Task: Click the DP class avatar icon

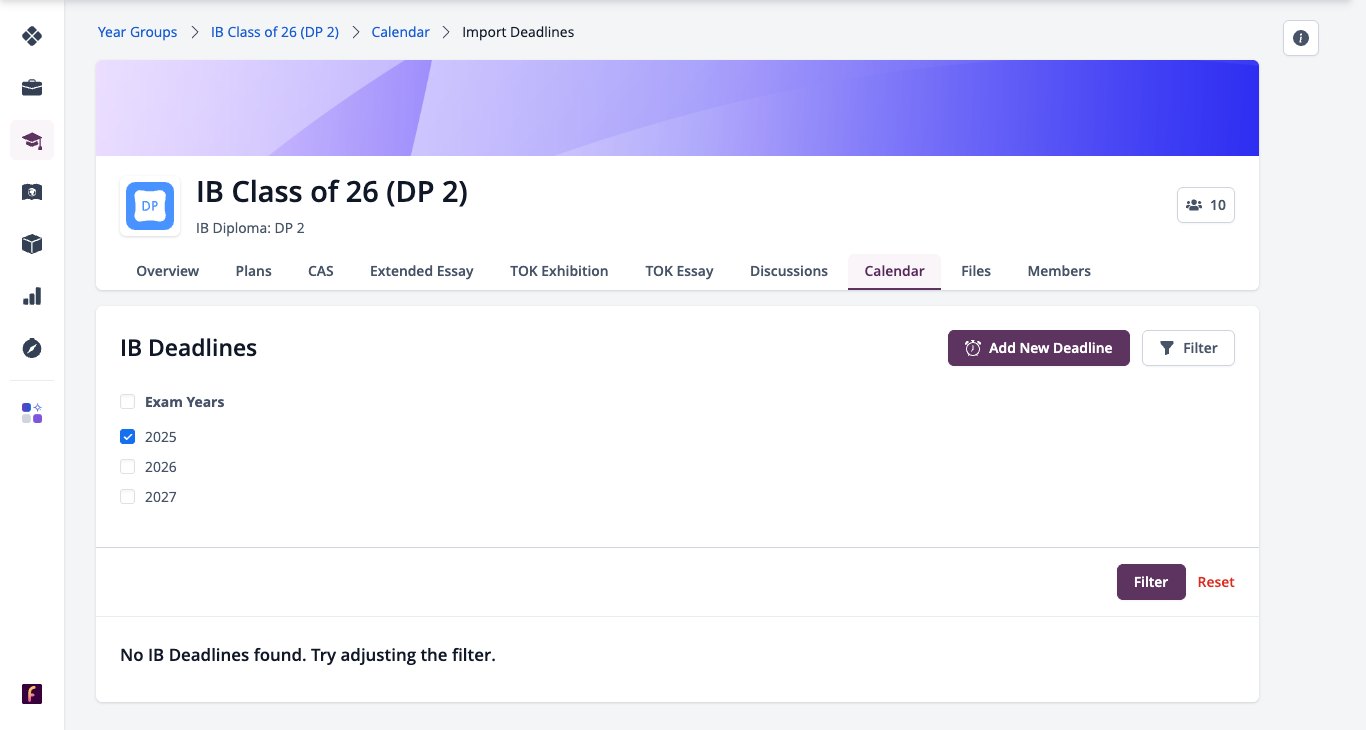Action: 150,206
